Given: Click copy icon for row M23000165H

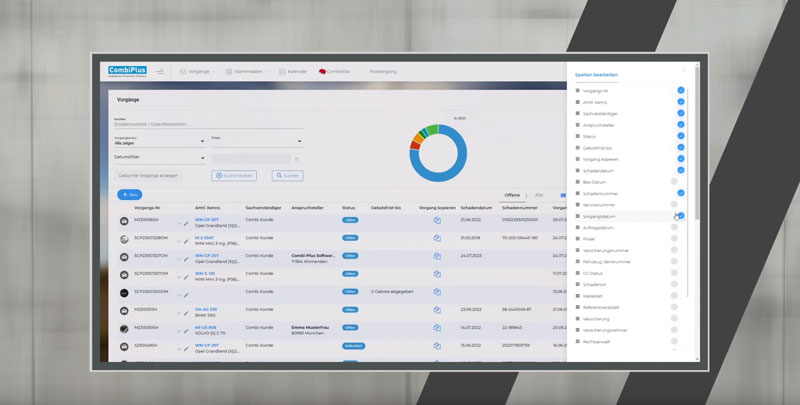Looking at the screenshot, I should tap(437, 219).
